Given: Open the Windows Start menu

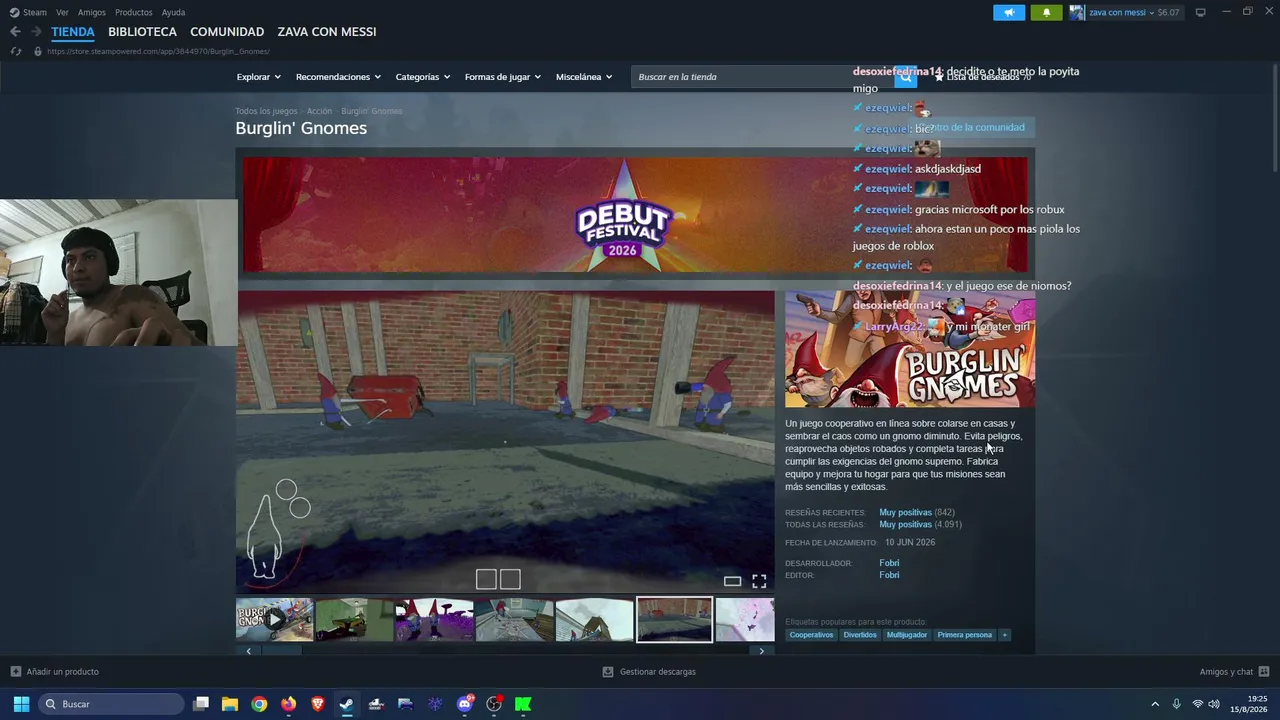Looking at the screenshot, I should pos(21,704).
